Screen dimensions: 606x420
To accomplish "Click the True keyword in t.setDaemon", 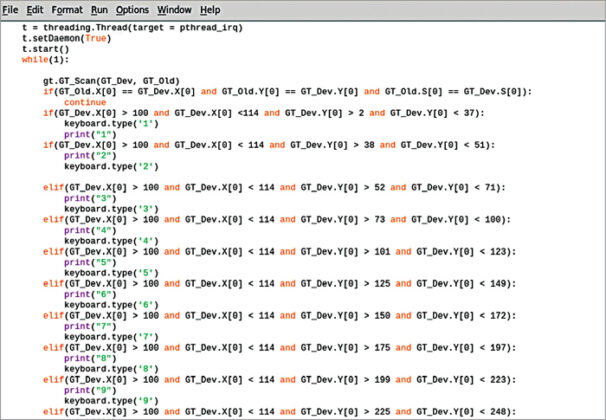I will [96, 38].
